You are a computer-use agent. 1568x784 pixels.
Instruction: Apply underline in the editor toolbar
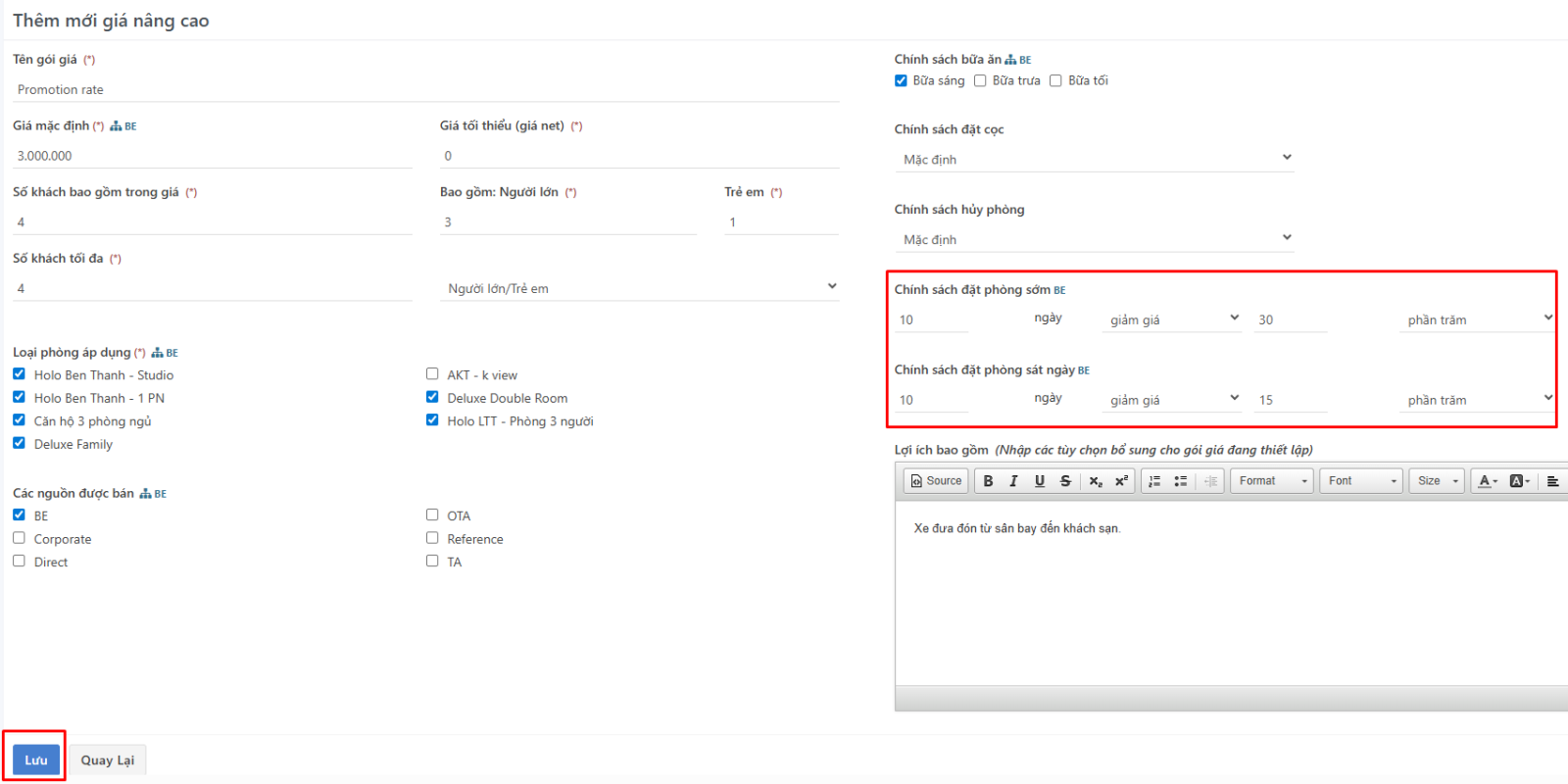1040,481
